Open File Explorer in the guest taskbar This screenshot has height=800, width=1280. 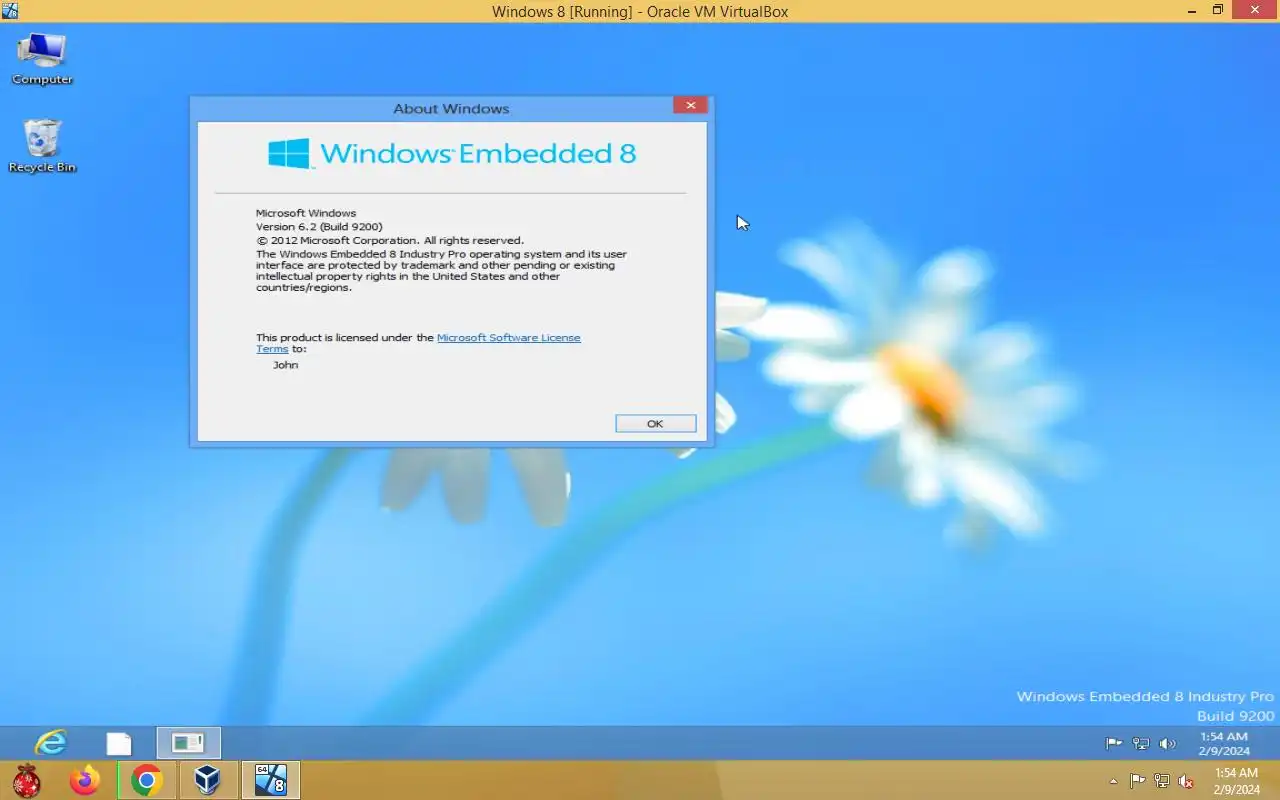click(x=119, y=743)
